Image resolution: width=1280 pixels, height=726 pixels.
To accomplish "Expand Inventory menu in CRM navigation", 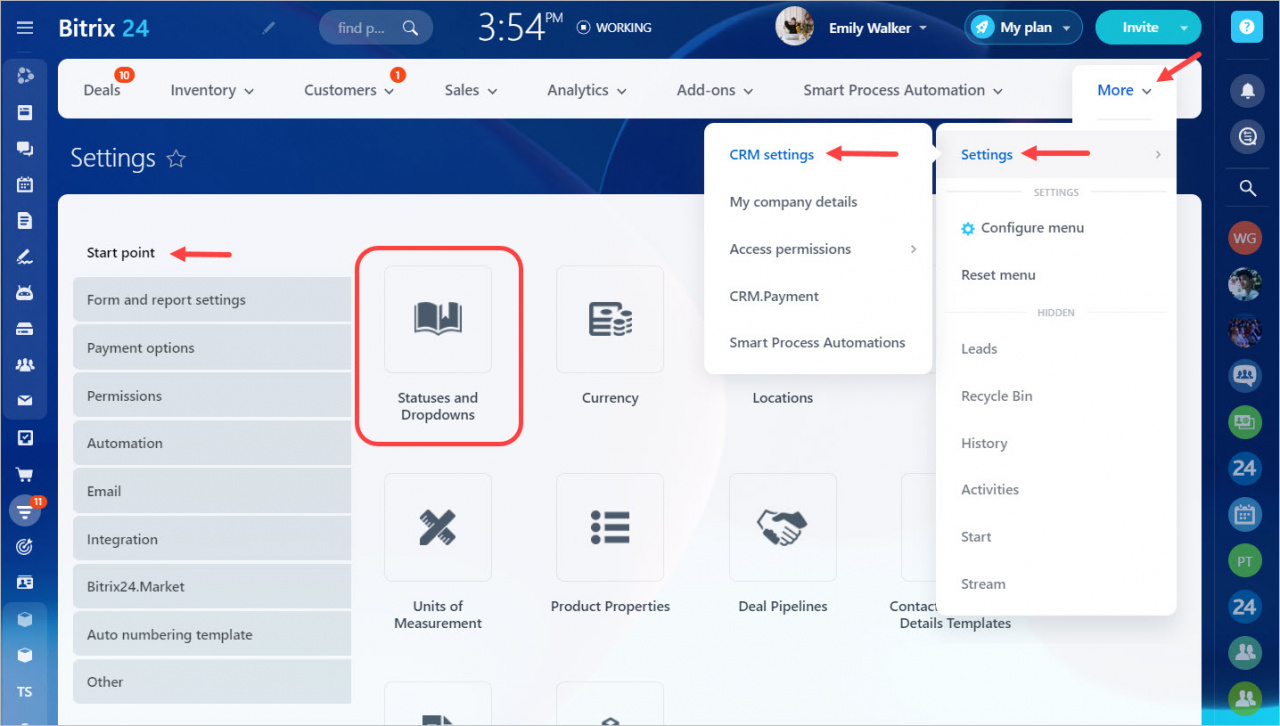I will [212, 90].
